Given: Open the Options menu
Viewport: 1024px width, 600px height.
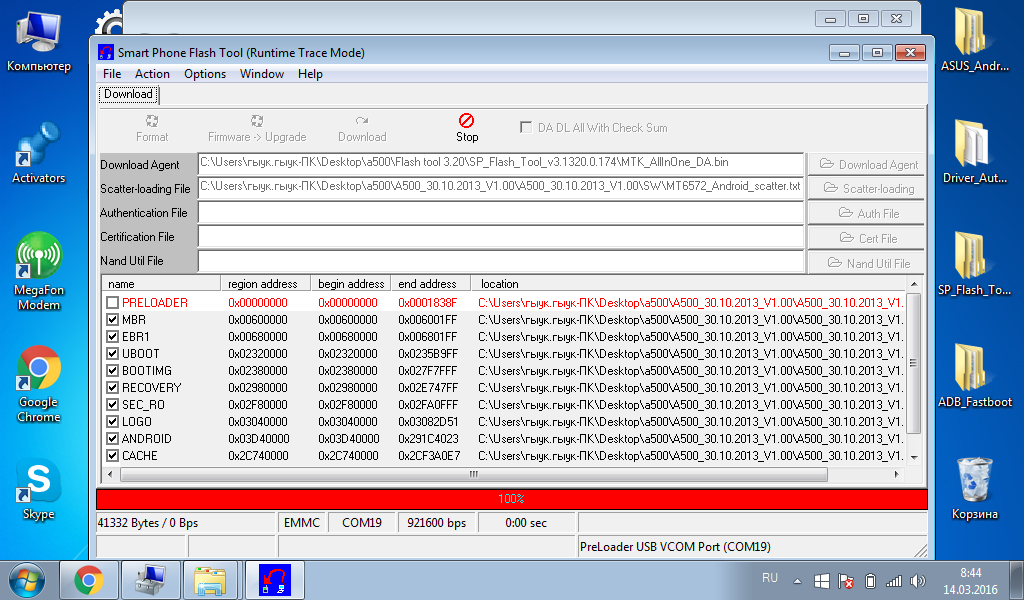Looking at the screenshot, I should pyautogui.click(x=205, y=74).
